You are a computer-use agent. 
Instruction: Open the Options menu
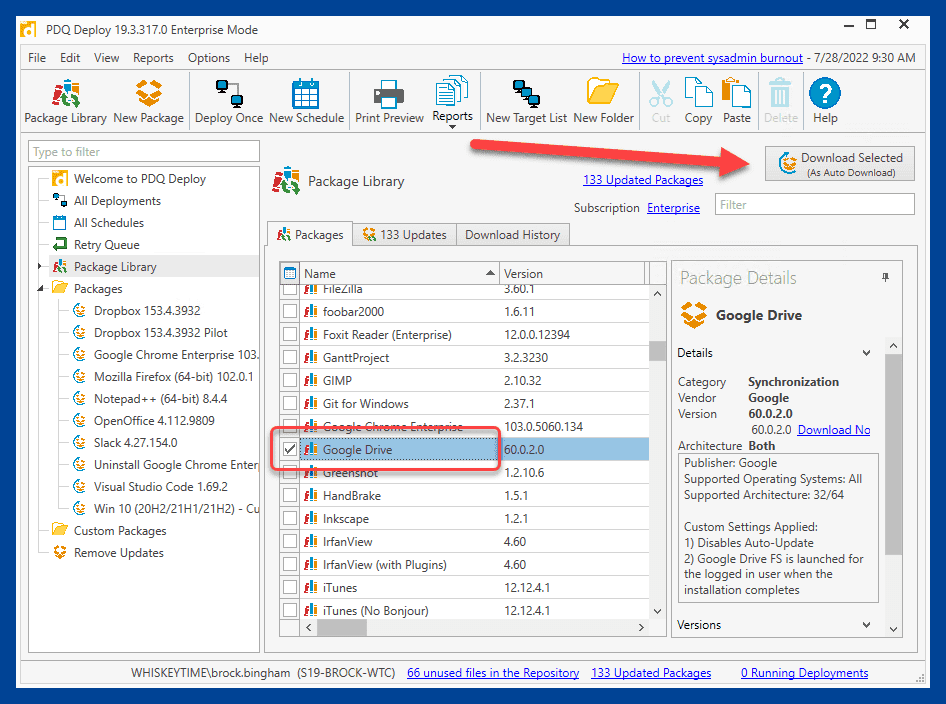209,58
